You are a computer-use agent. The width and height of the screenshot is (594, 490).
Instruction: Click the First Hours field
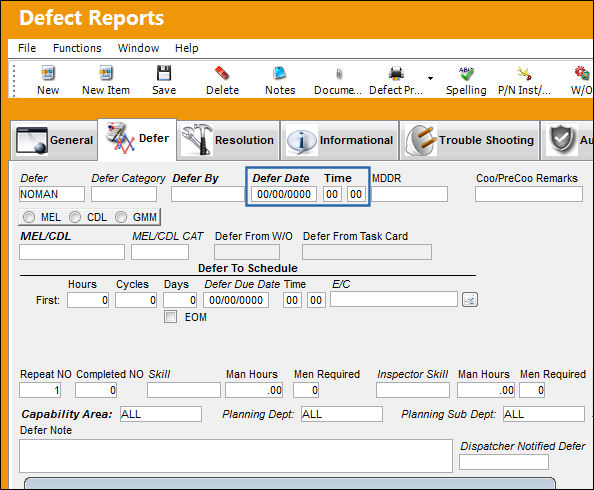click(x=88, y=300)
